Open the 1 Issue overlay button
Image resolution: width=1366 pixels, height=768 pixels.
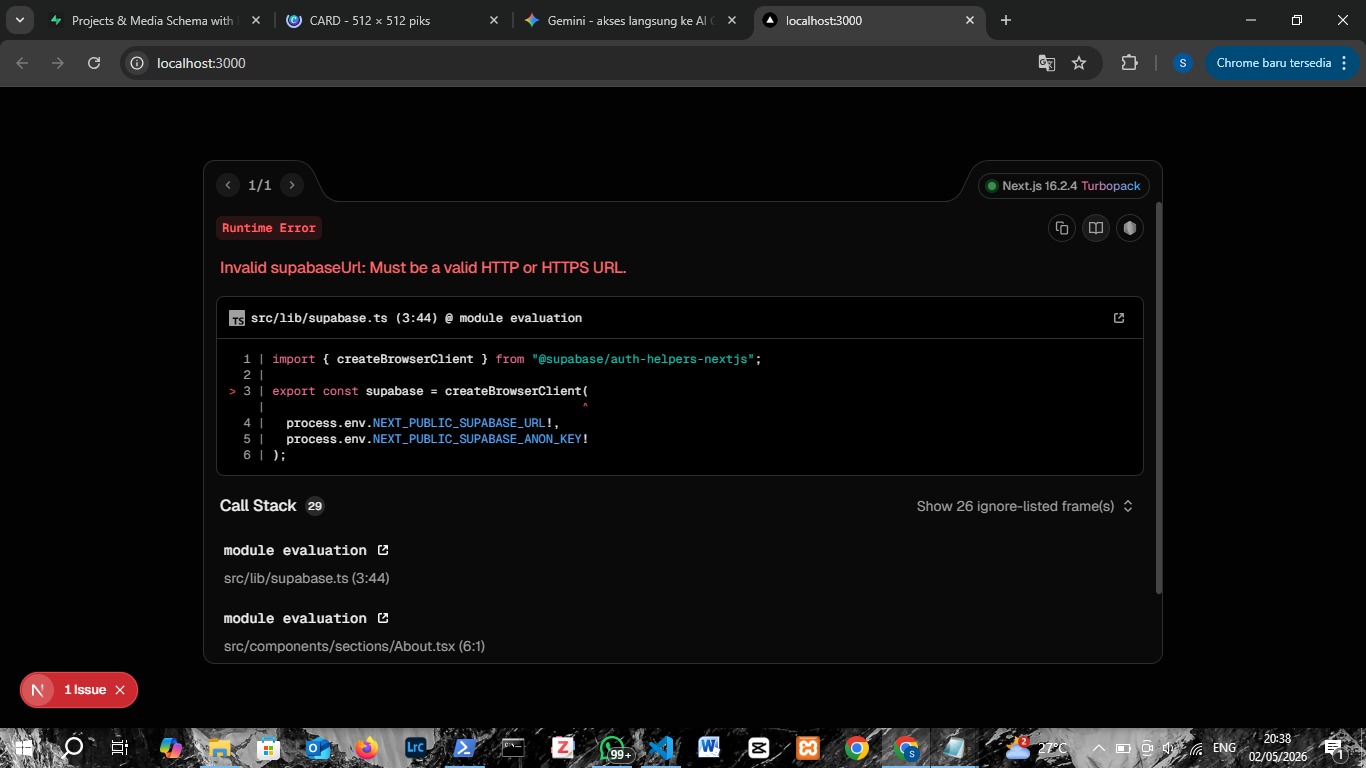(x=85, y=690)
